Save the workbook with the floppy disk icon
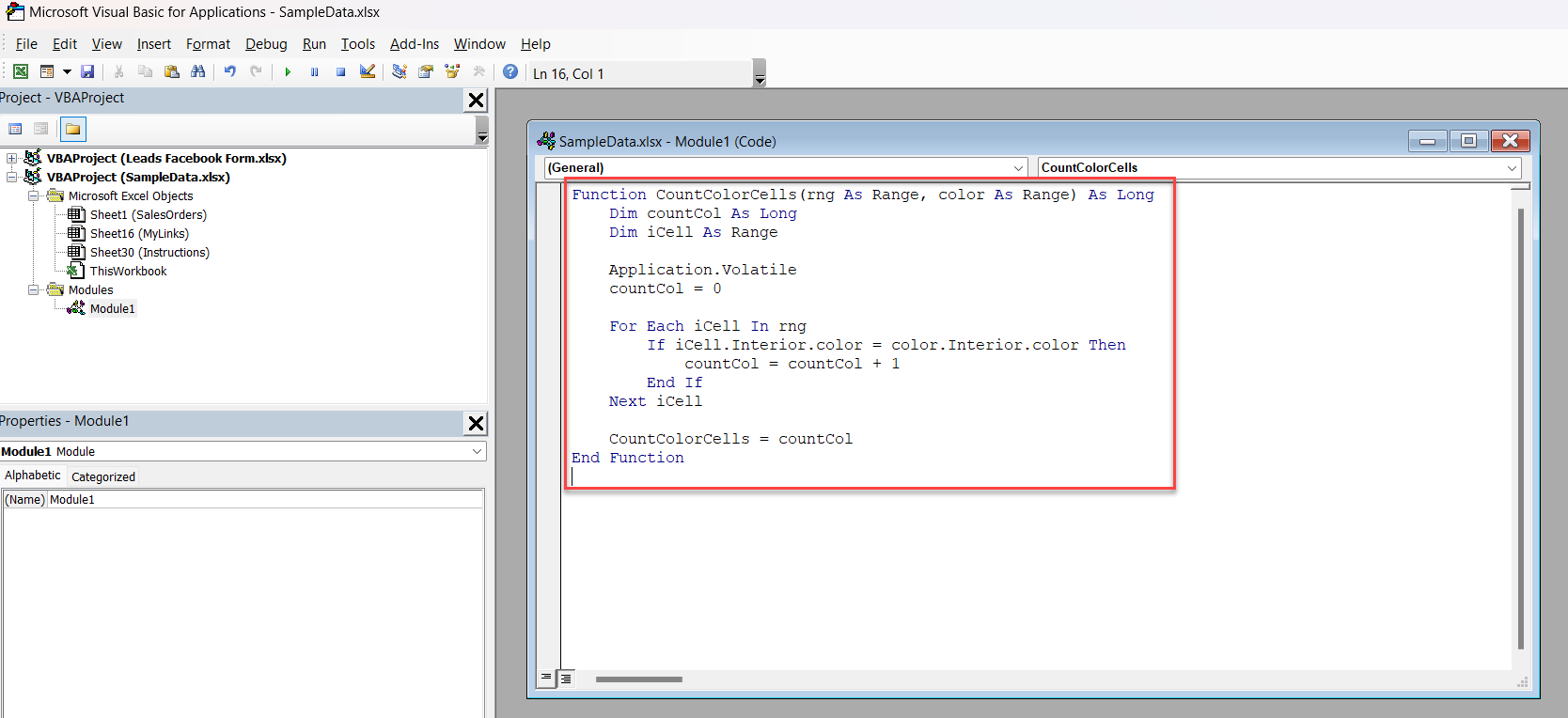The image size is (1568, 718). [x=87, y=71]
